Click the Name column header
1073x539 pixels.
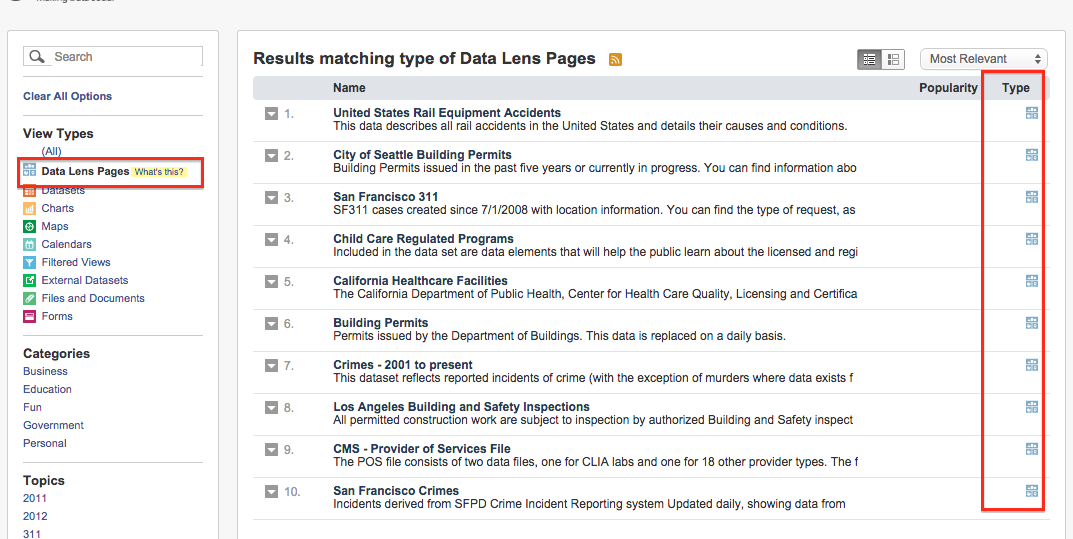pos(349,88)
